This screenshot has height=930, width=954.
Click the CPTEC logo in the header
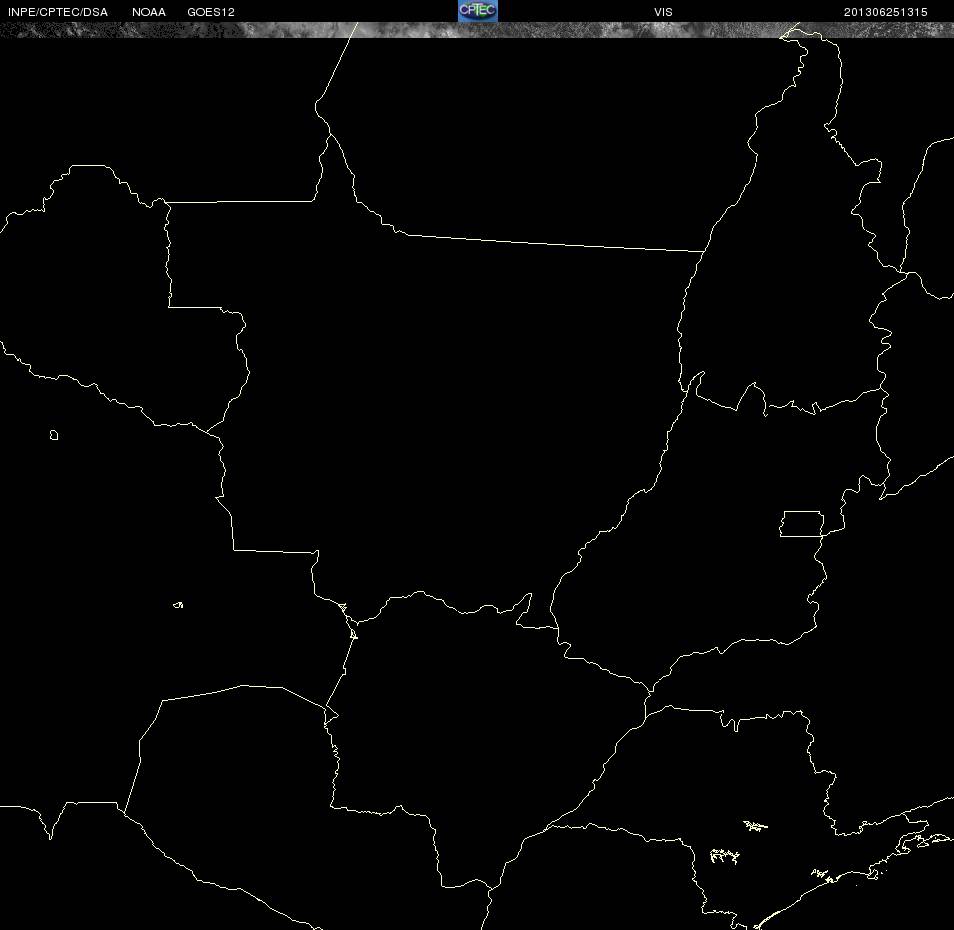pyautogui.click(x=478, y=11)
